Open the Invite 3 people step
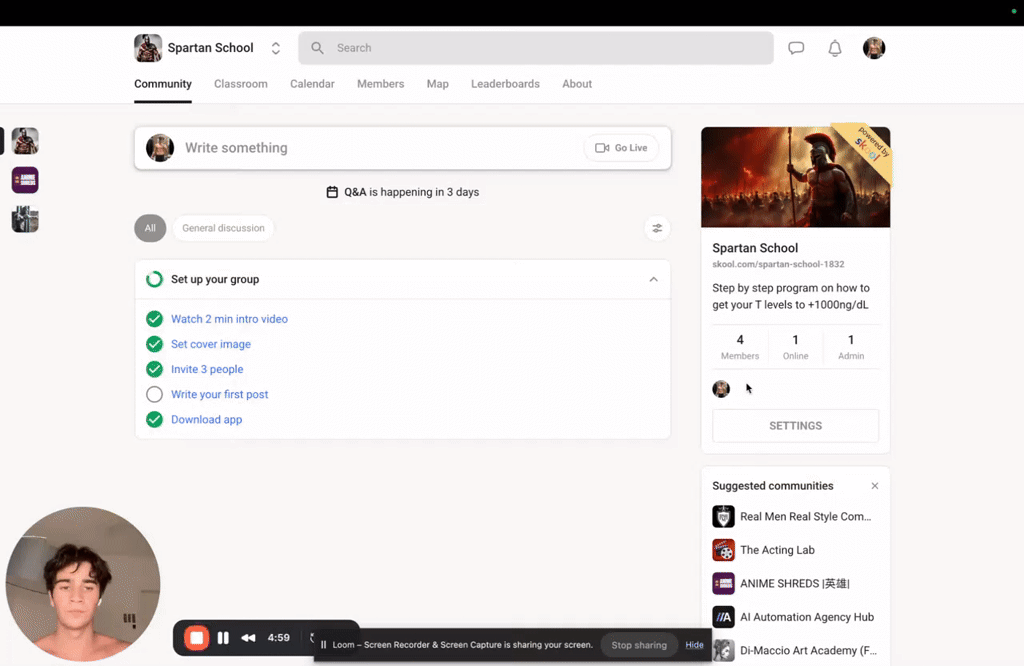 [207, 370]
